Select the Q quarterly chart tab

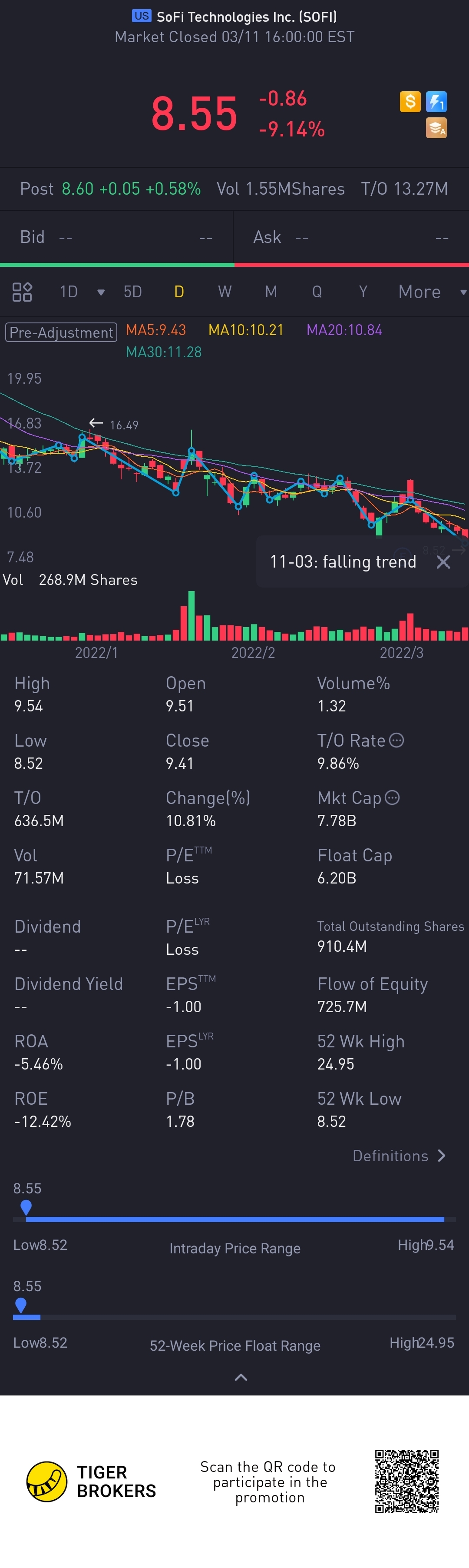click(x=317, y=292)
